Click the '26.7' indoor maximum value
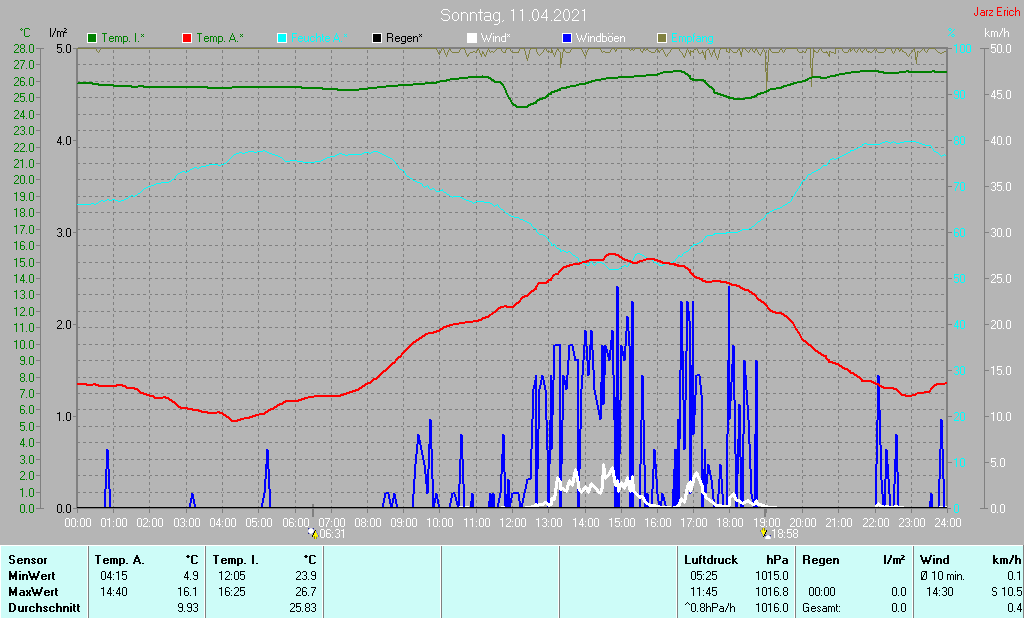Image resolution: width=1024 pixels, height=618 pixels. (306, 592)
